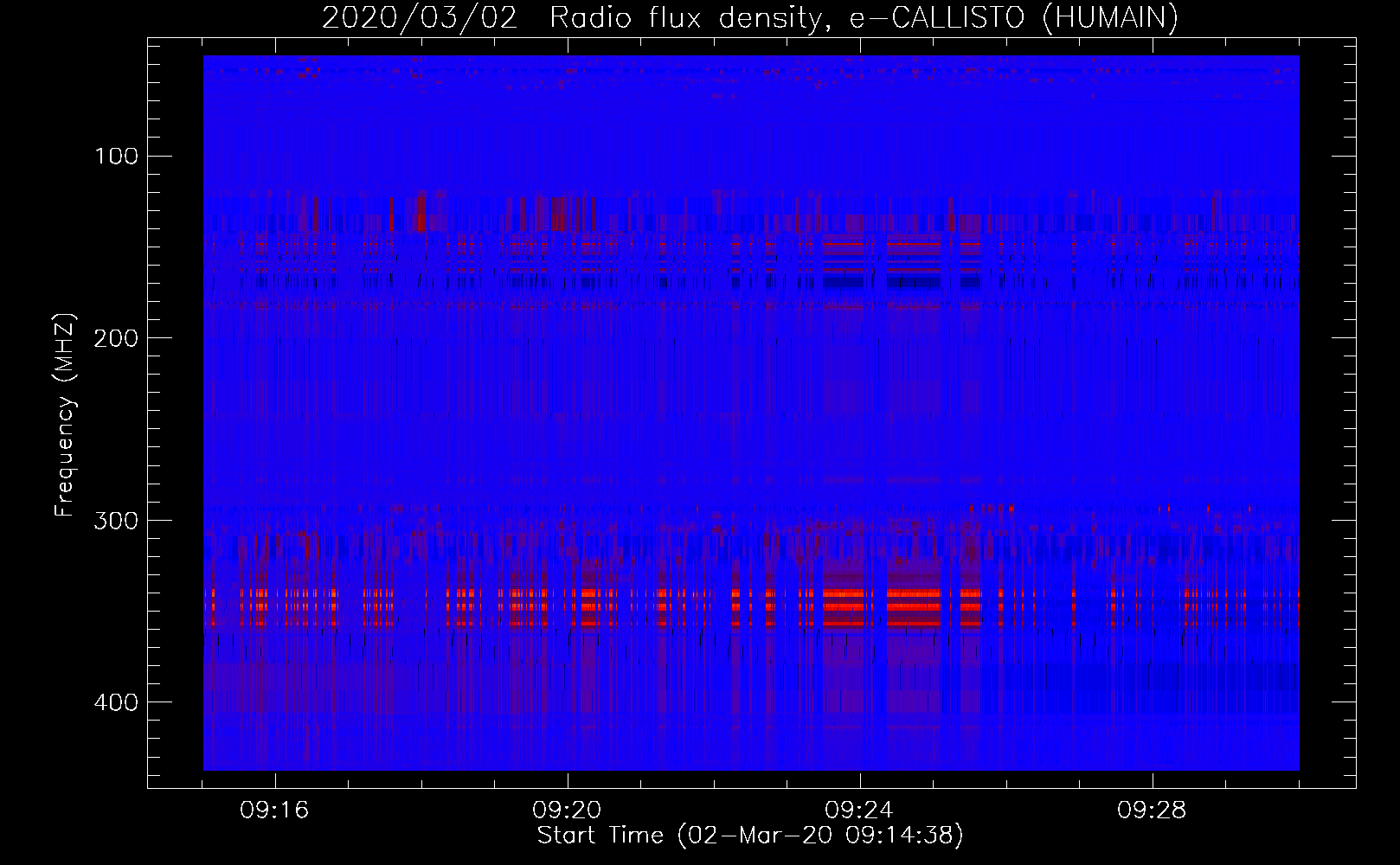Select the Start Time axis label text

click(x=750, y=836)
